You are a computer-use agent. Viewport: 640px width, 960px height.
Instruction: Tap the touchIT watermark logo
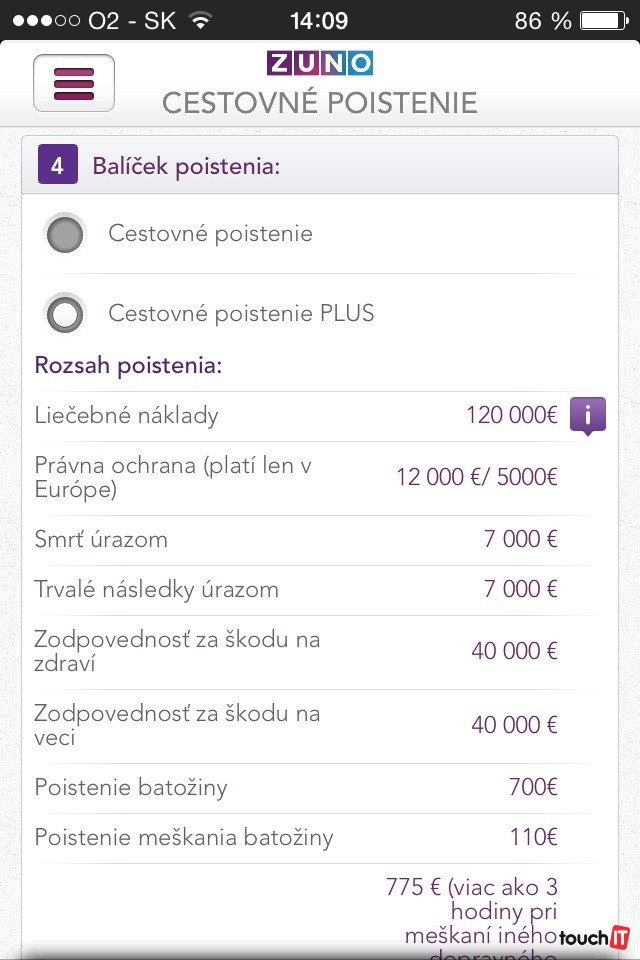[594, 938]
